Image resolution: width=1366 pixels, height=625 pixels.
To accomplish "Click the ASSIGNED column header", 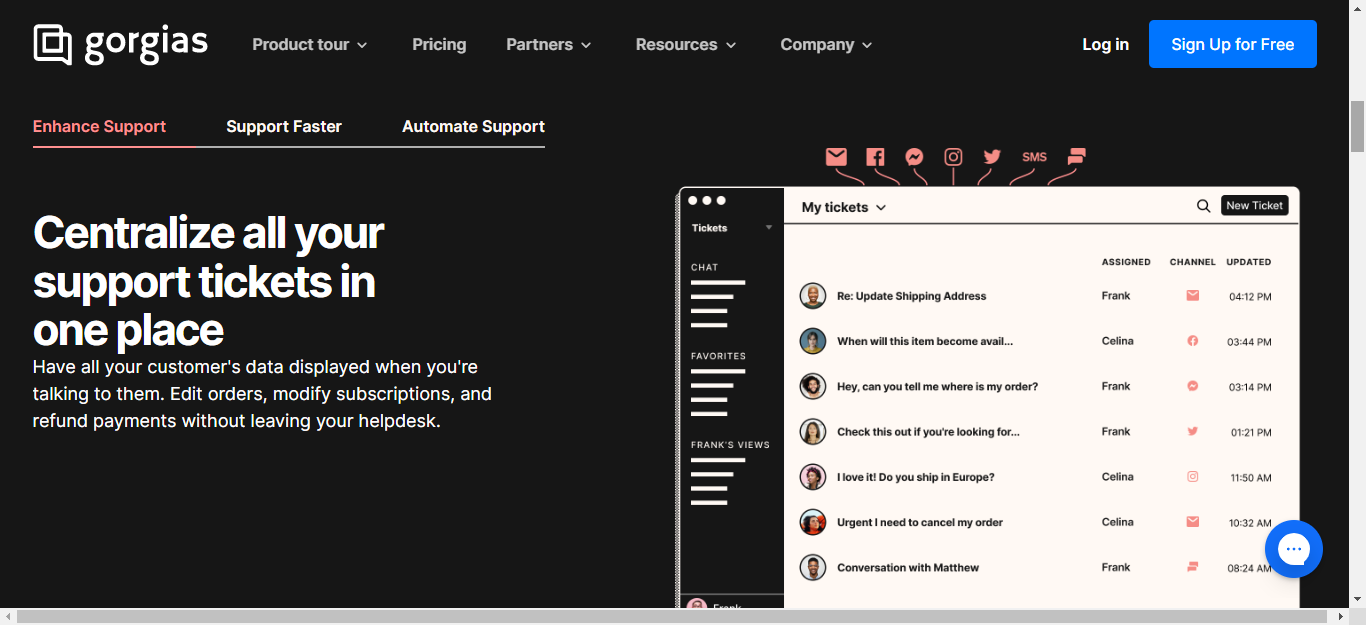I will [x=1126, y=262].
